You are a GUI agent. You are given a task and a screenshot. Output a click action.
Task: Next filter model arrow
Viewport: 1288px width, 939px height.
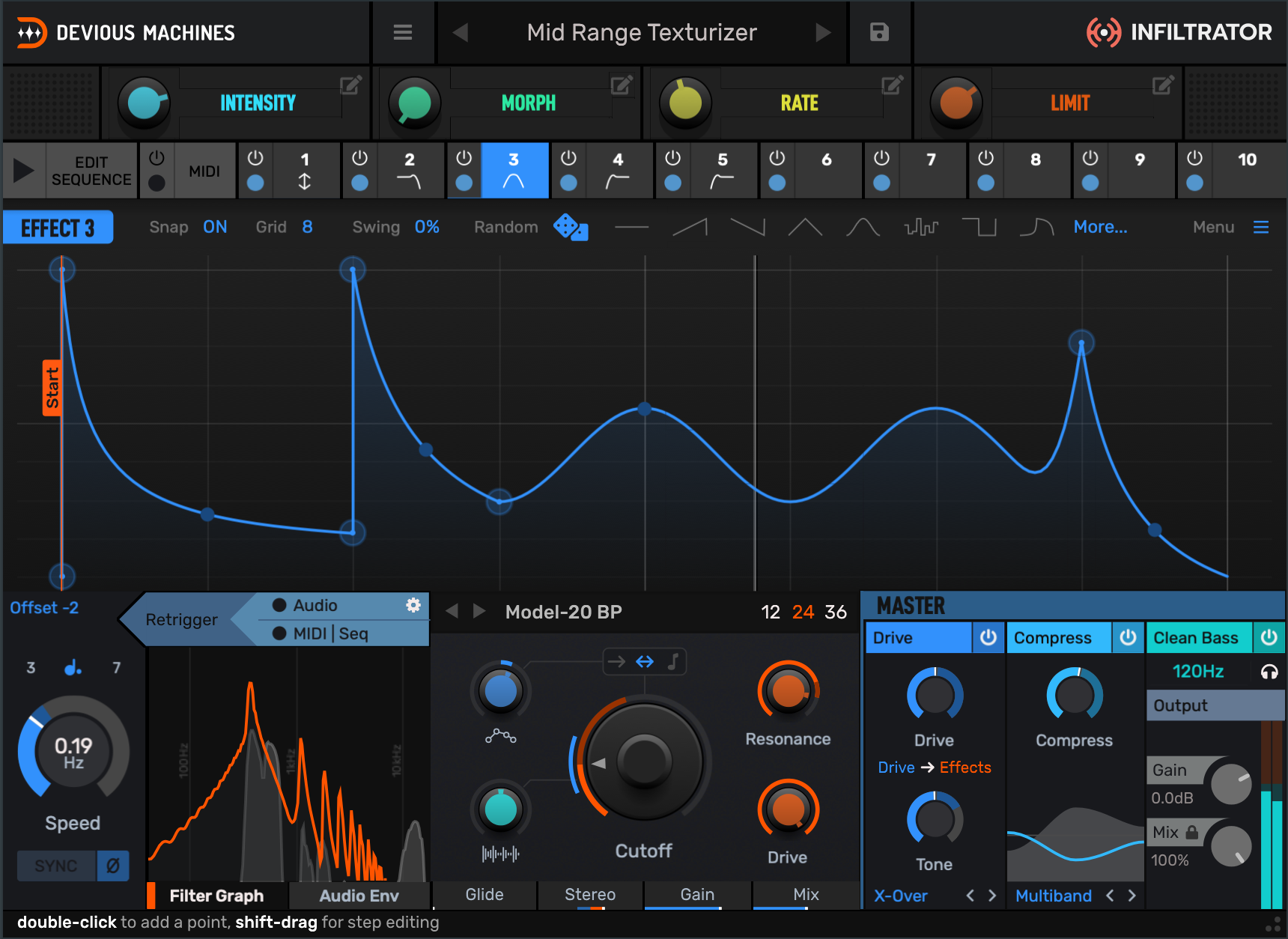479,611
